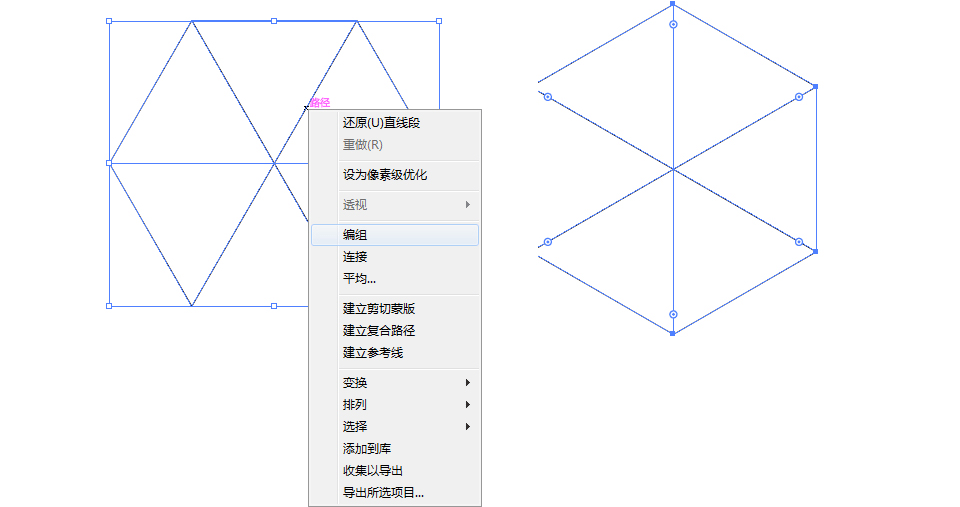
Task: Click the left-middle bounding box handle
Action: pyautogui.click(x=109, y=163)
